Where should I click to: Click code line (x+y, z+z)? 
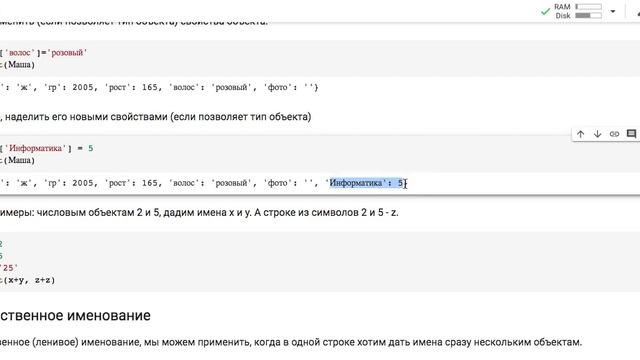pyautogui.click(x=27, y=280)
